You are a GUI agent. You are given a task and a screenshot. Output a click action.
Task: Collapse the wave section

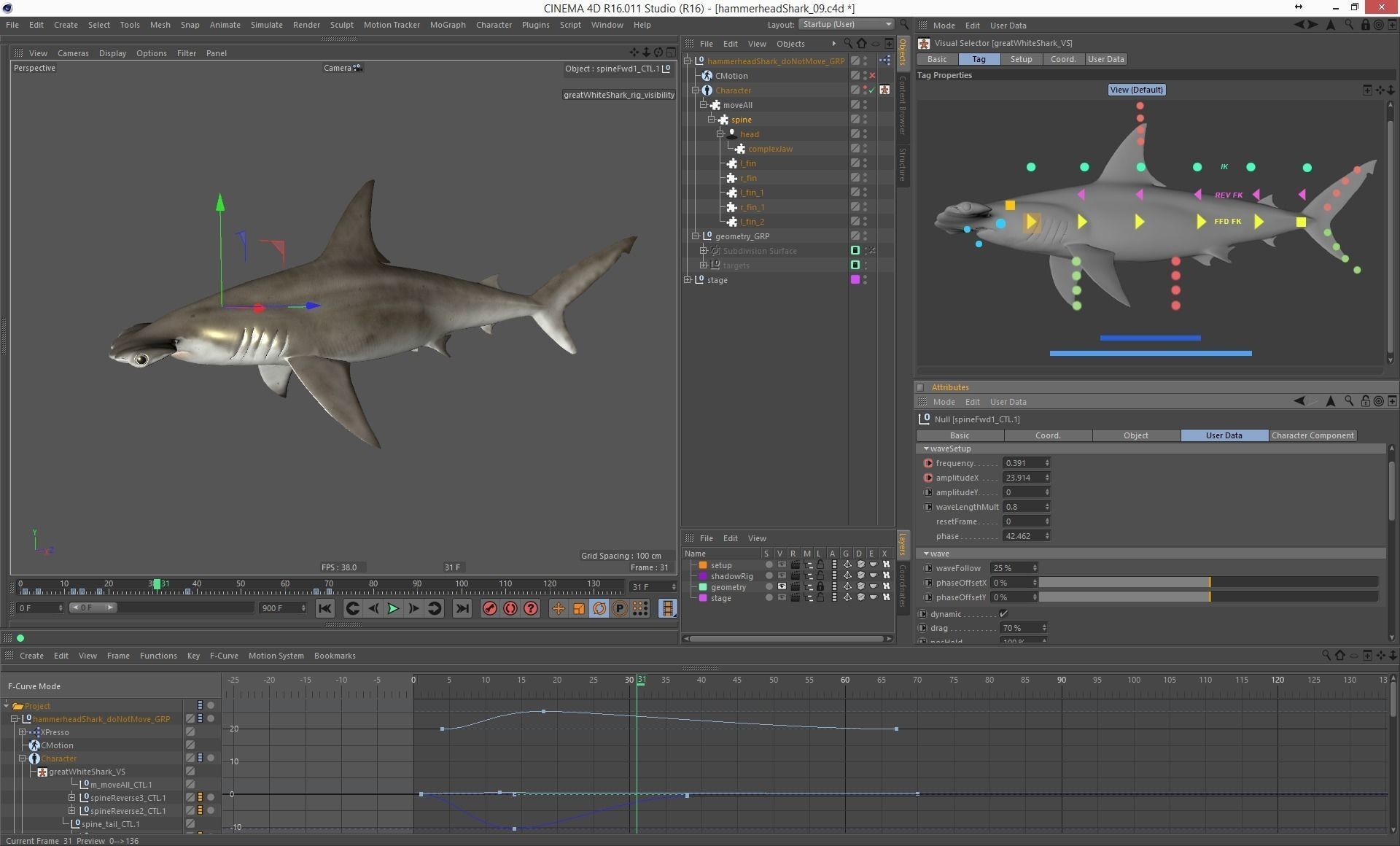(926, 554)
